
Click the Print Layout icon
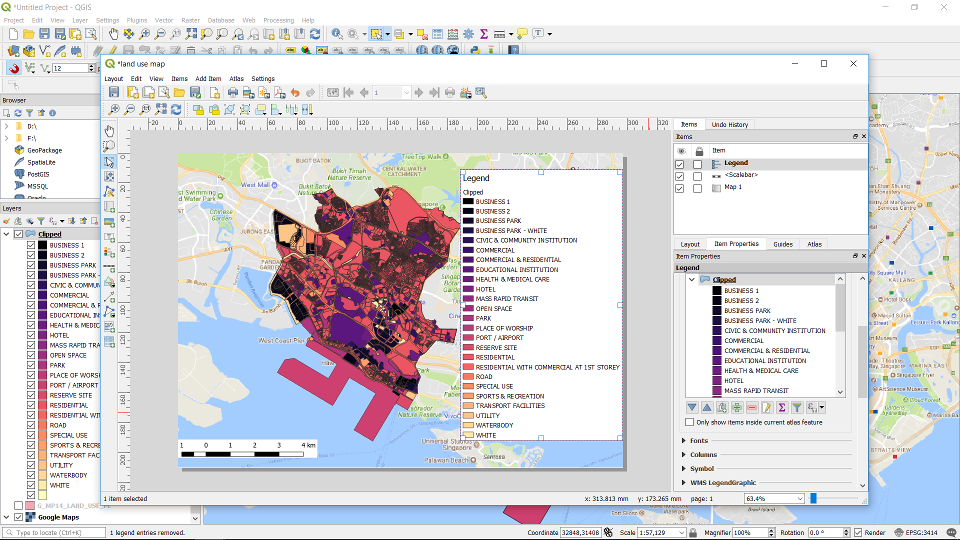tap(232, 93)
